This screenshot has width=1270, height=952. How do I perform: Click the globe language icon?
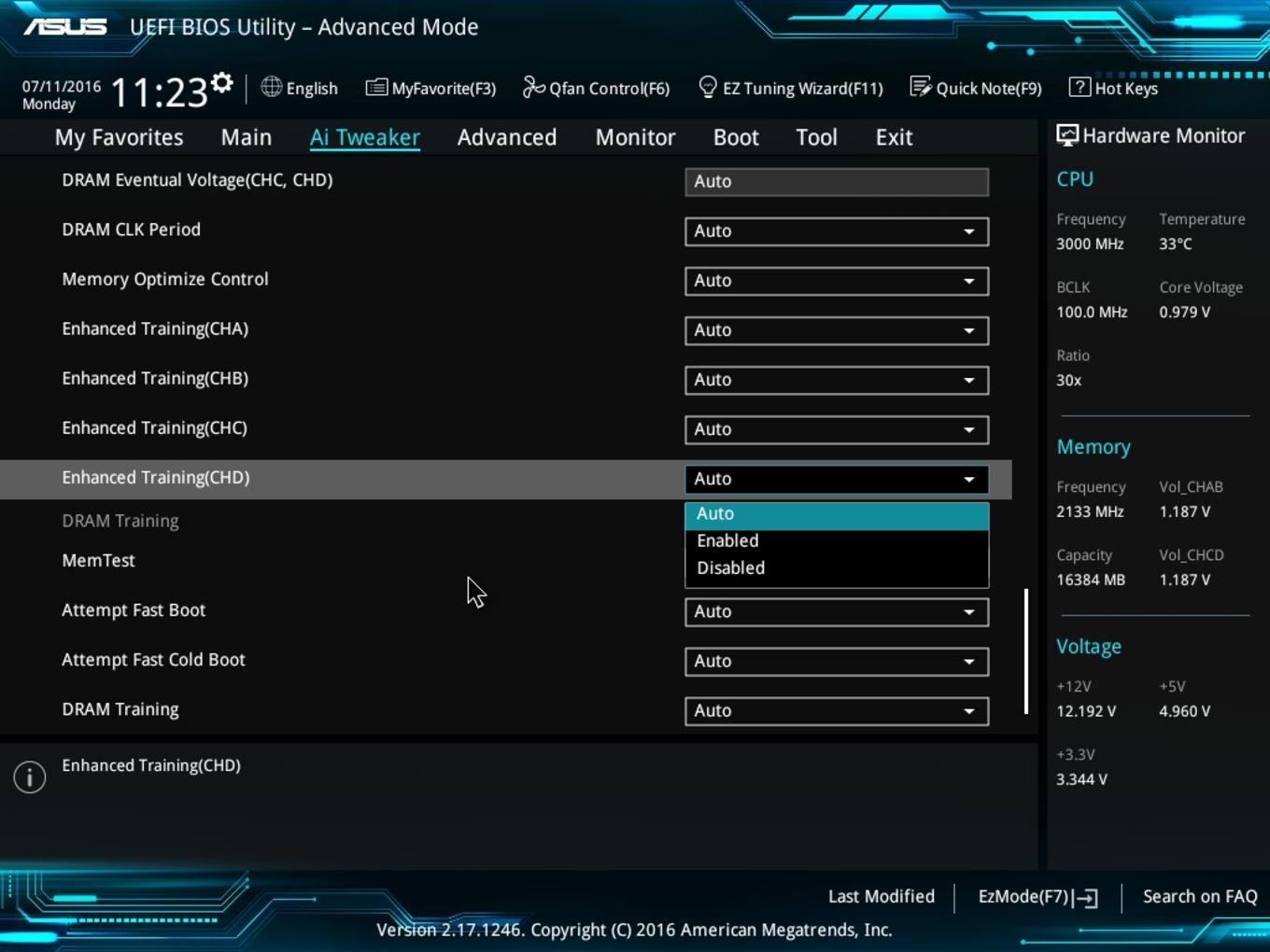271,87
